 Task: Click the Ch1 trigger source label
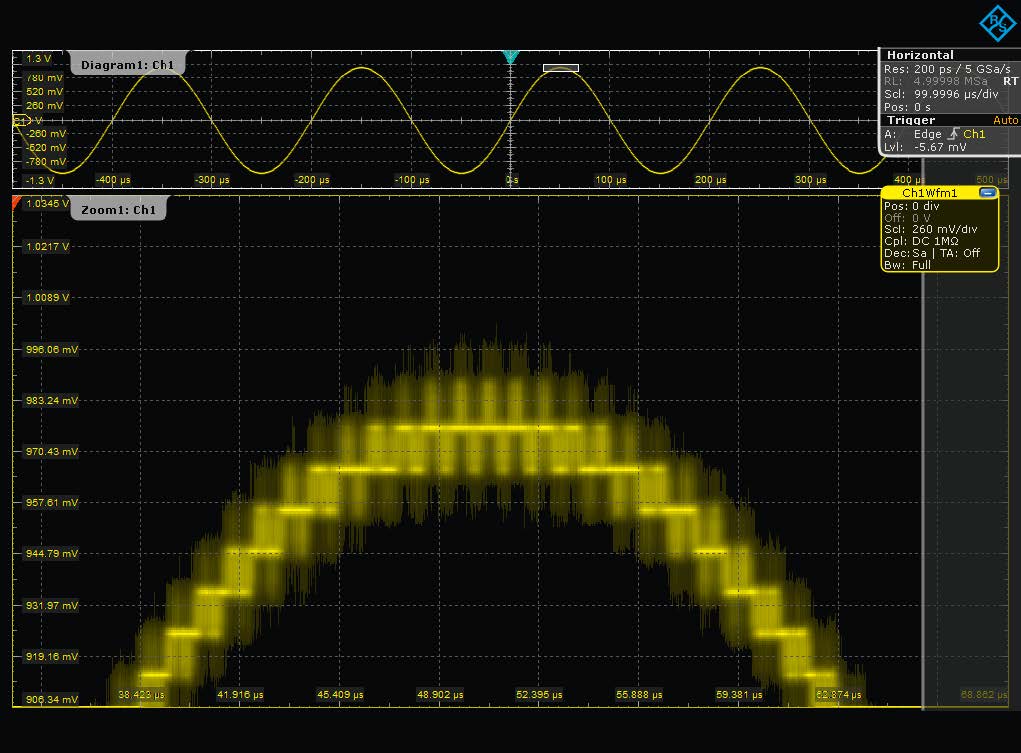(975, 134)
